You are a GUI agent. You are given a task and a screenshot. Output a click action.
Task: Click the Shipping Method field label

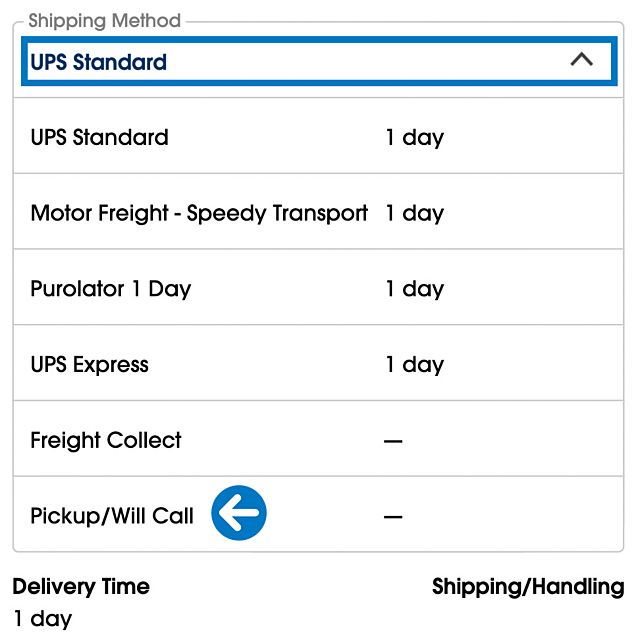click(x=104, y=21)
